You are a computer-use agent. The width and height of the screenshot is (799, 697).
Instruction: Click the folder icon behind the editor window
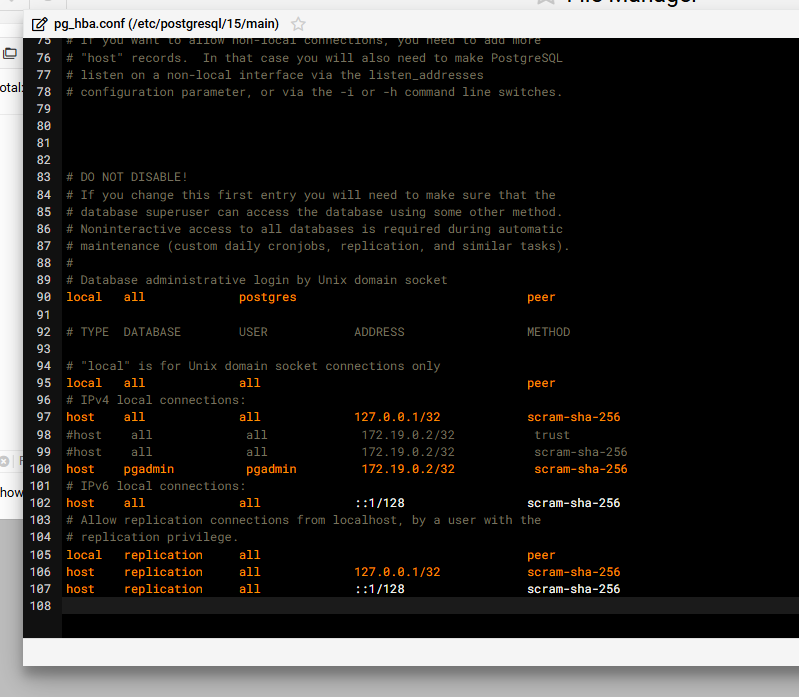pyautogui.click(x=10, y=53)
